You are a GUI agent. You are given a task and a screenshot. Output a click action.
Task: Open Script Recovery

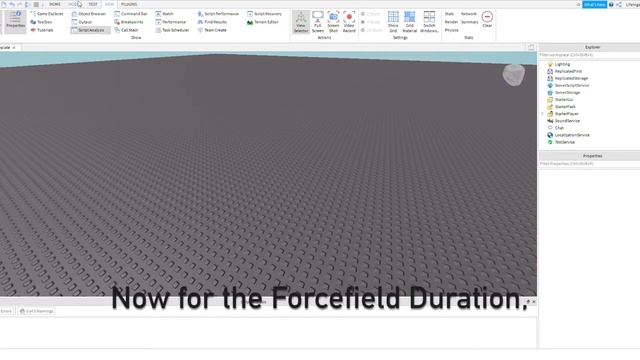(x=264, y=14)
